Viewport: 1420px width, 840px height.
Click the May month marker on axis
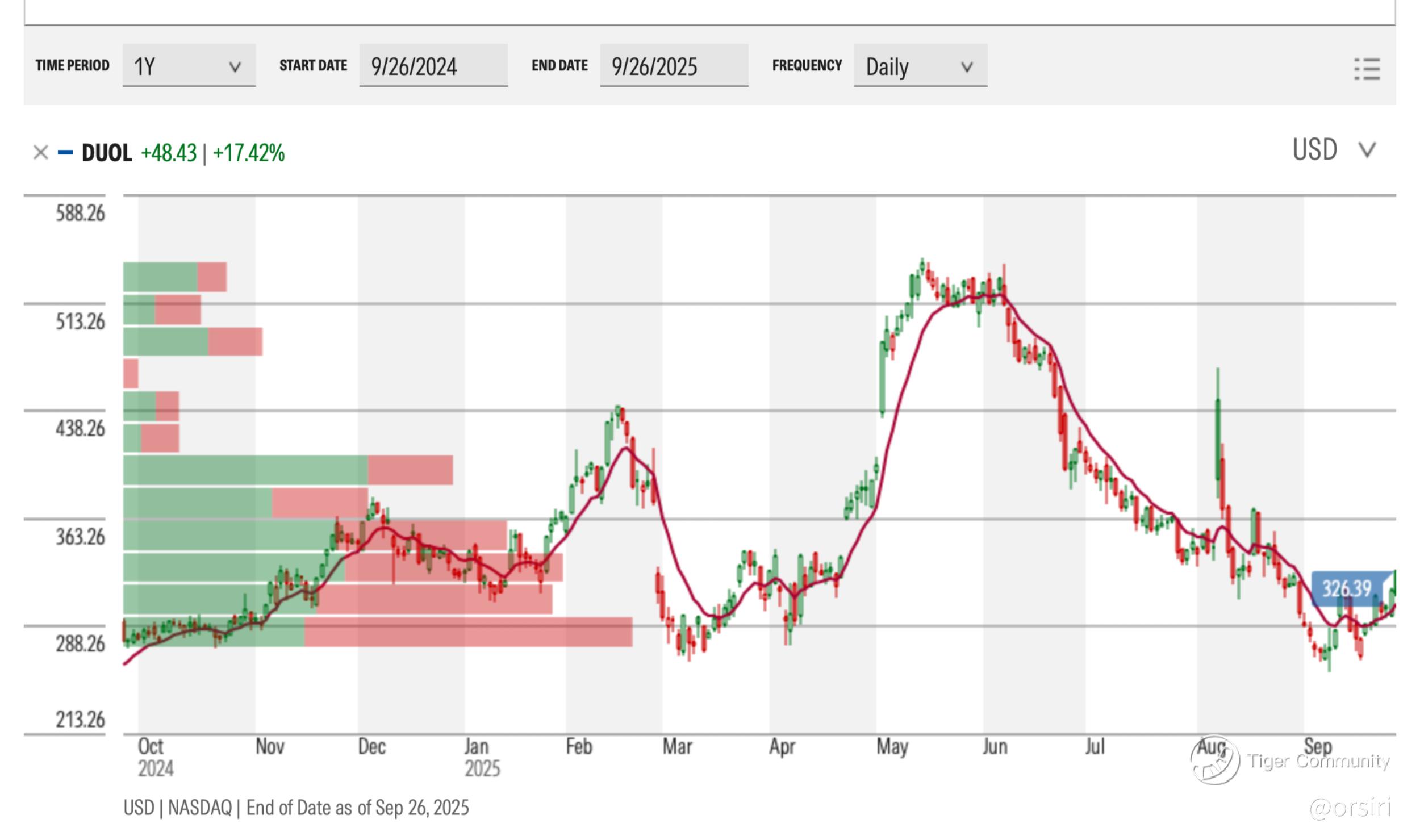click(x=892, y=746)
